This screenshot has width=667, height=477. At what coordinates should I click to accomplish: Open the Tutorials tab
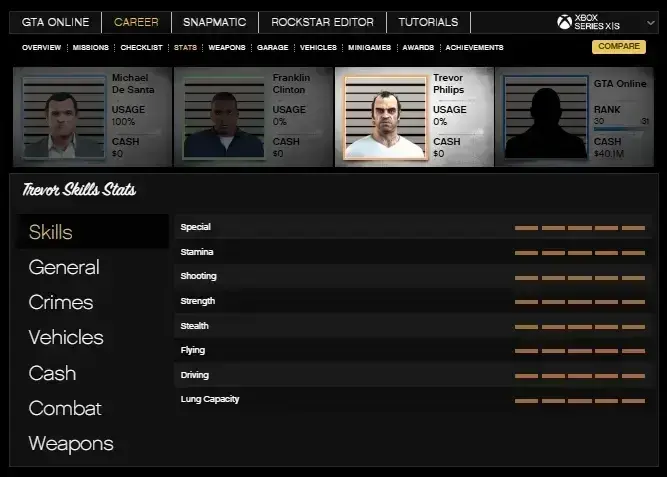tap(428, 22)
